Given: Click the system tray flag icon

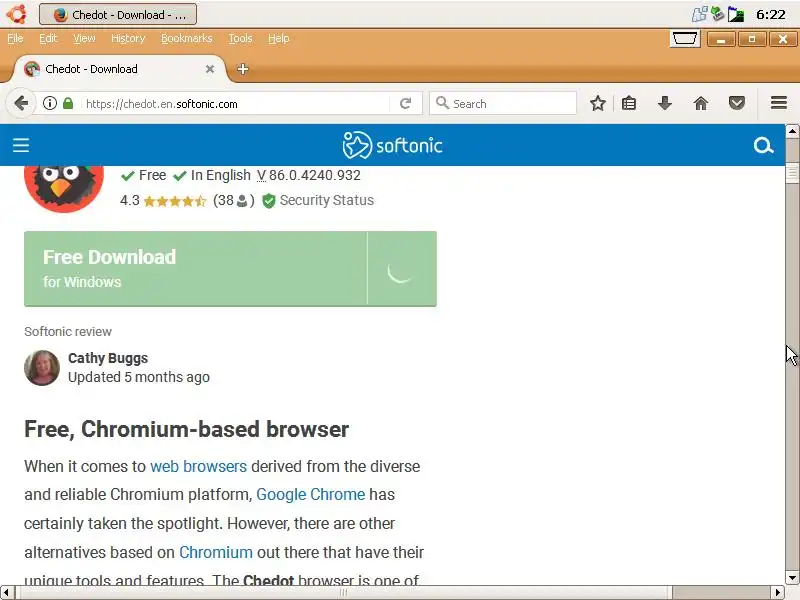Looking at the screenshot, I should (735, 14).
